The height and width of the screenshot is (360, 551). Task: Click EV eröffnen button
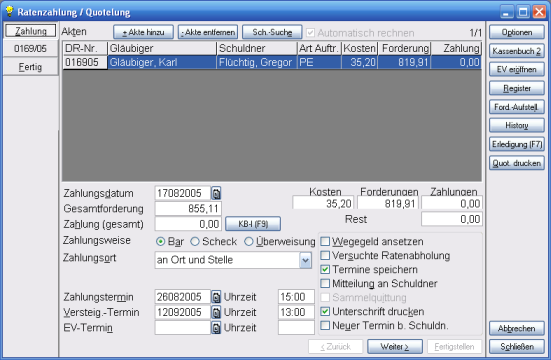tap(517, 70)
